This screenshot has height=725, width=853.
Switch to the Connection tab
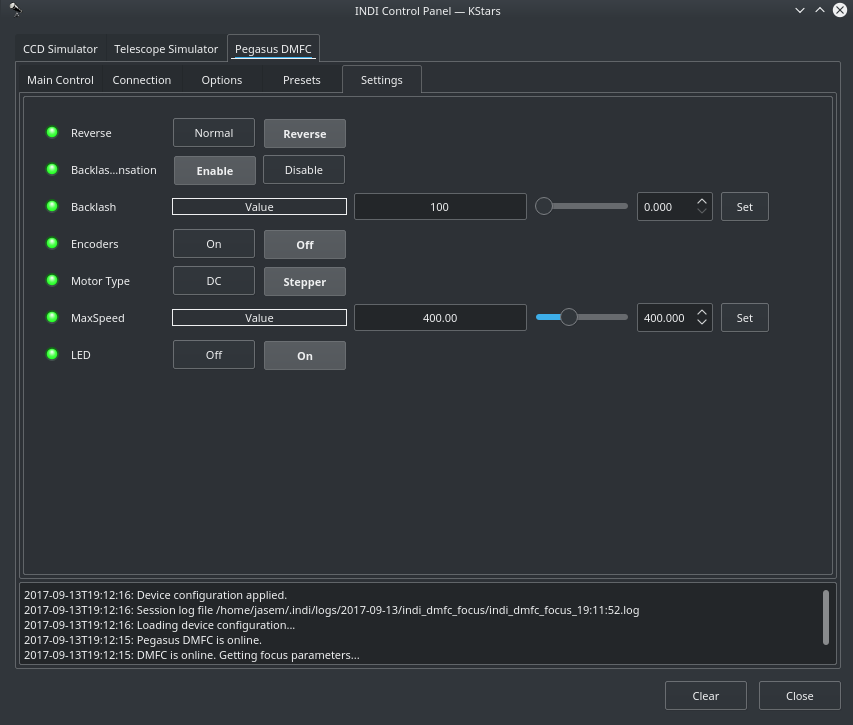pyautogui.click(x=141, y=80)
